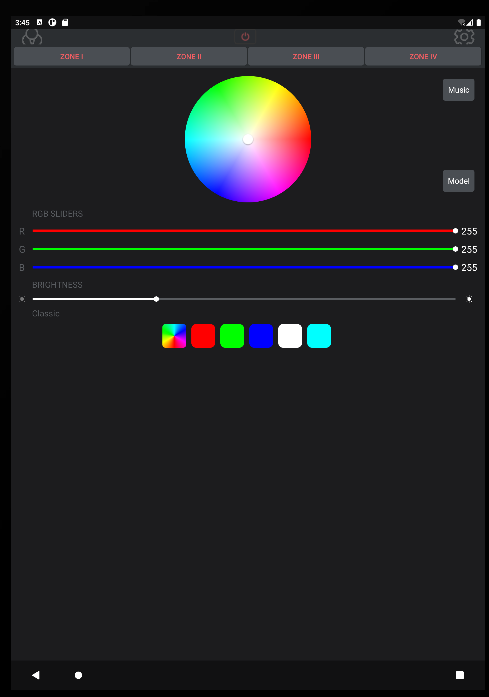489x697 pixels.
Task: Switch to ZONE II tab
Action: click(189, 56)
